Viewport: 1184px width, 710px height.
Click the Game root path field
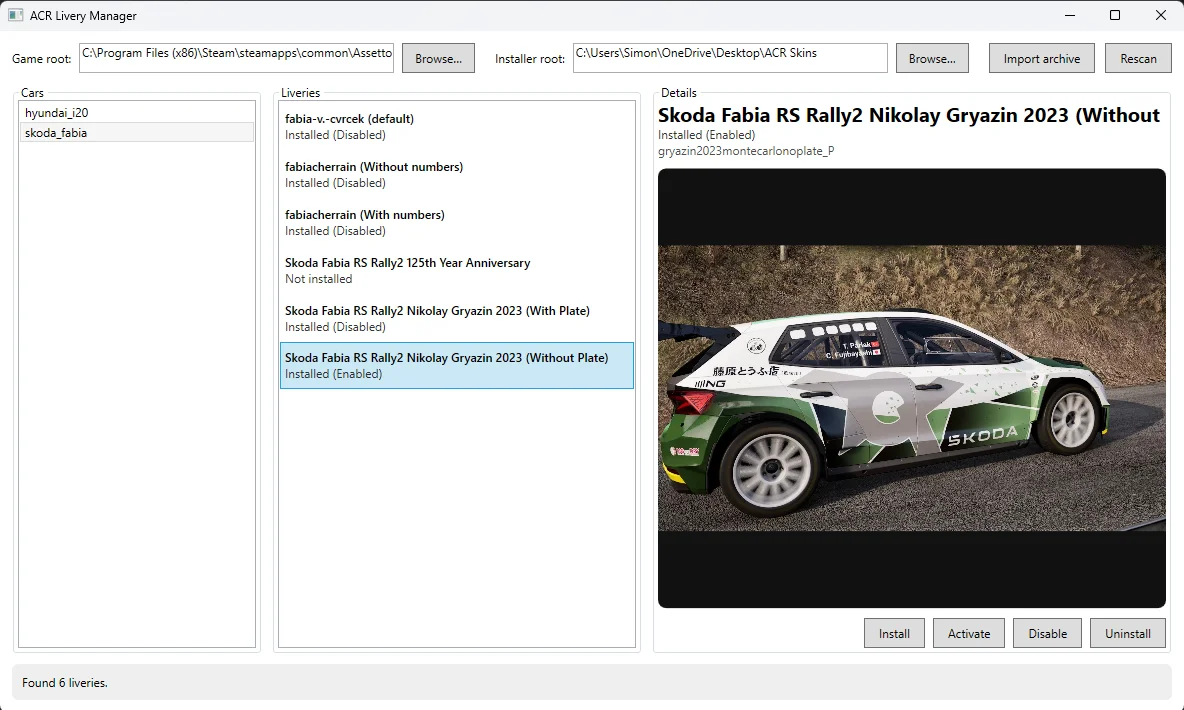point(236,58)
